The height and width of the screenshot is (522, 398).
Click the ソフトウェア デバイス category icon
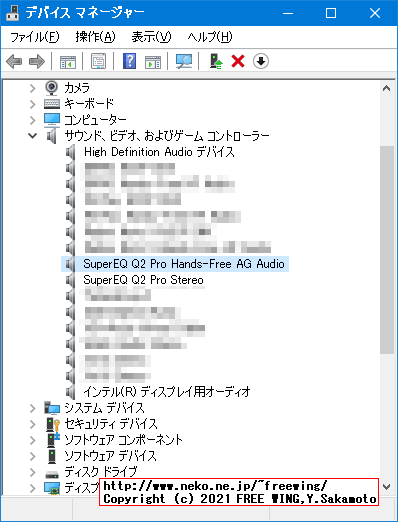tap(52, 456)
